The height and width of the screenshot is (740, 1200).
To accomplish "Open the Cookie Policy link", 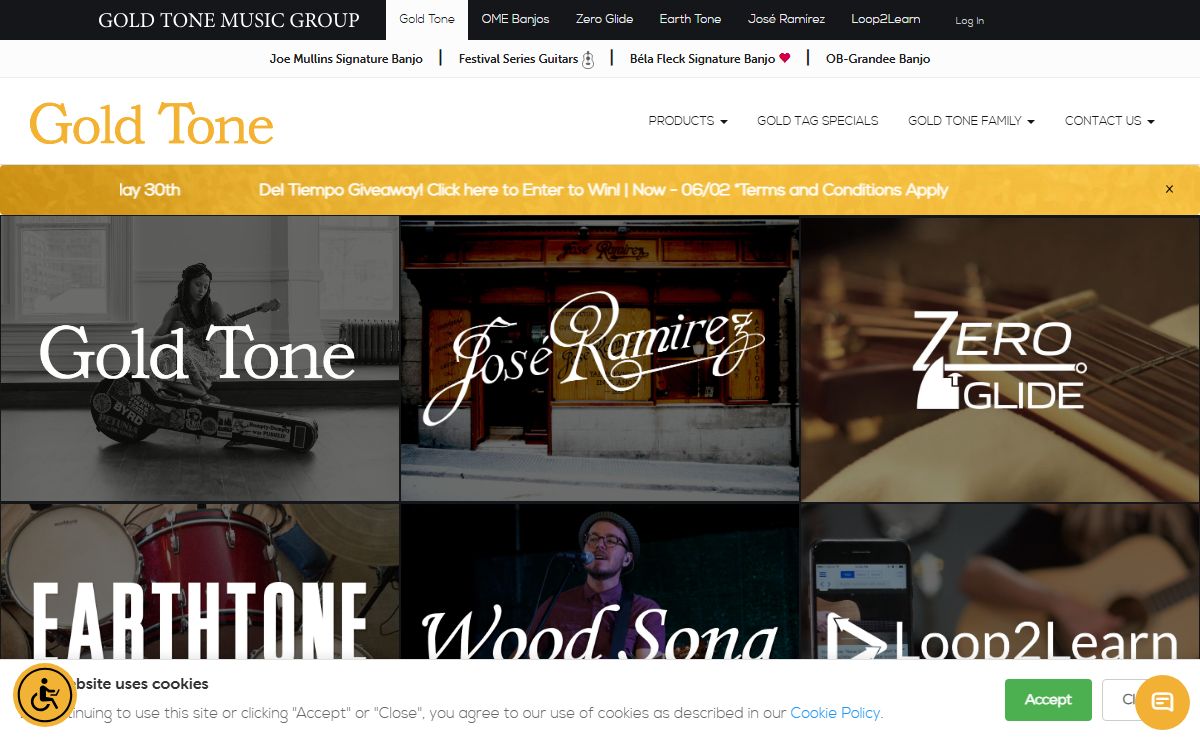I will 835,713.
